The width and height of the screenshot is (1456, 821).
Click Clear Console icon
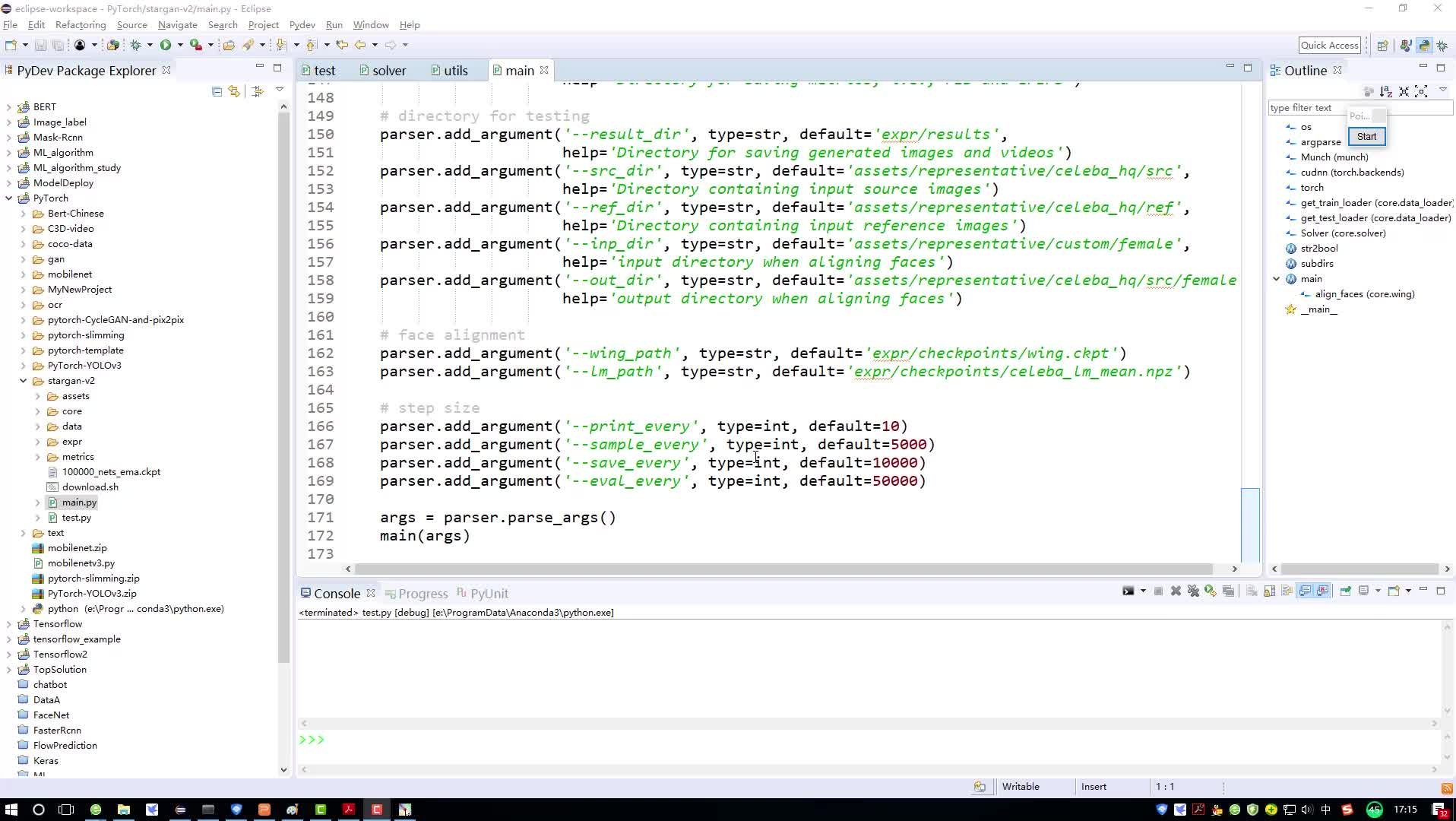click(x=1252, y=591)
